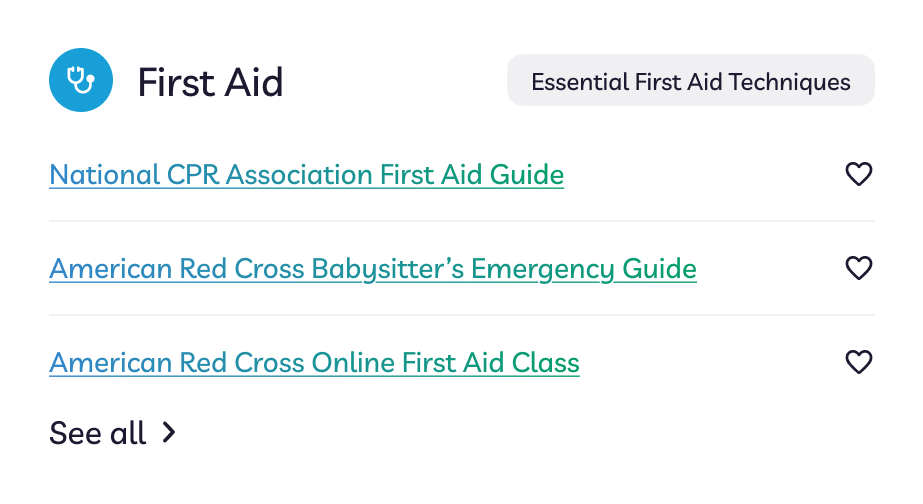Follow the middle Red Cross guide link

click(x=373, y=269)
